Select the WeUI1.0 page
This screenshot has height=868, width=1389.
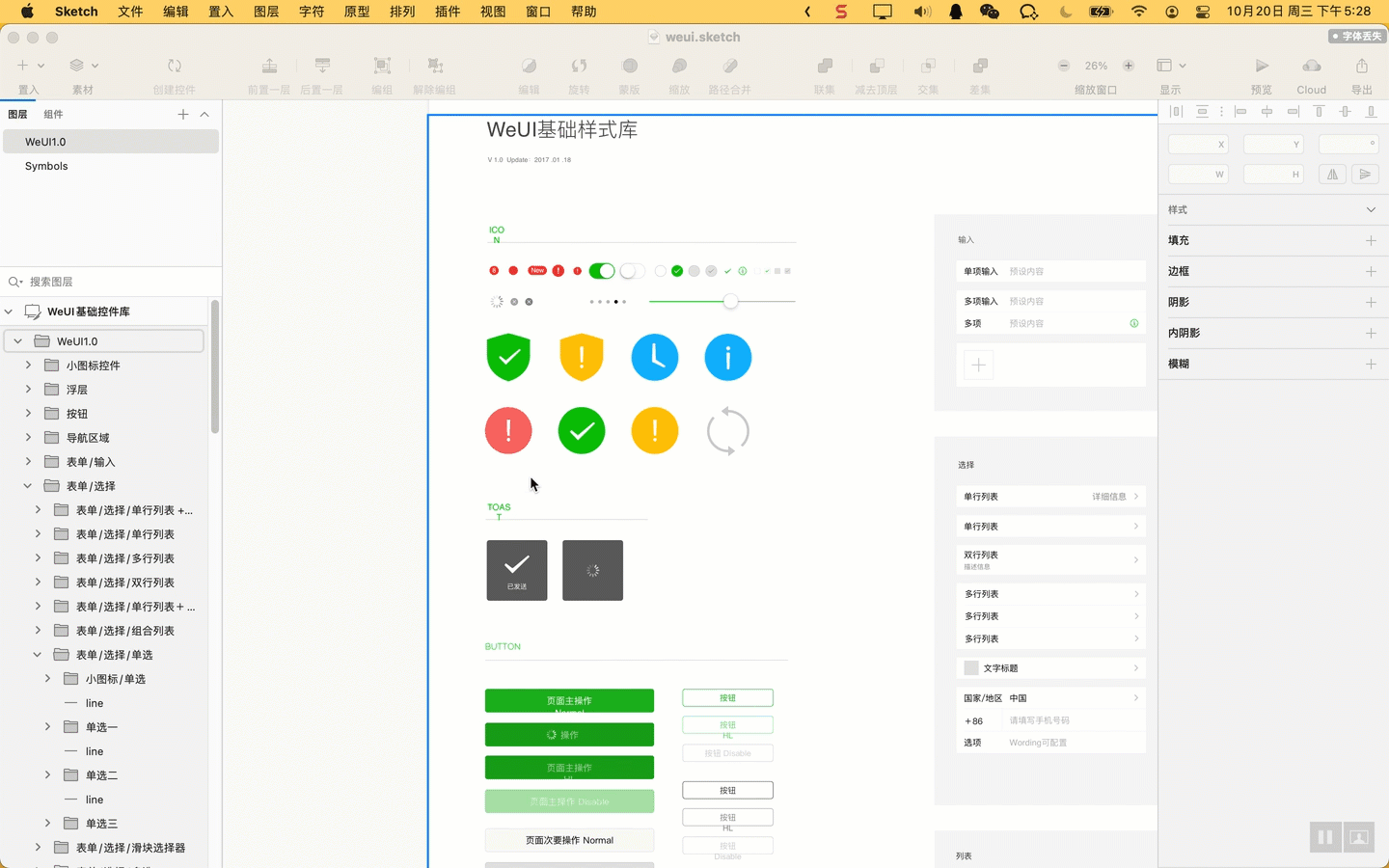pyautogui.click(x=111, y=142)
